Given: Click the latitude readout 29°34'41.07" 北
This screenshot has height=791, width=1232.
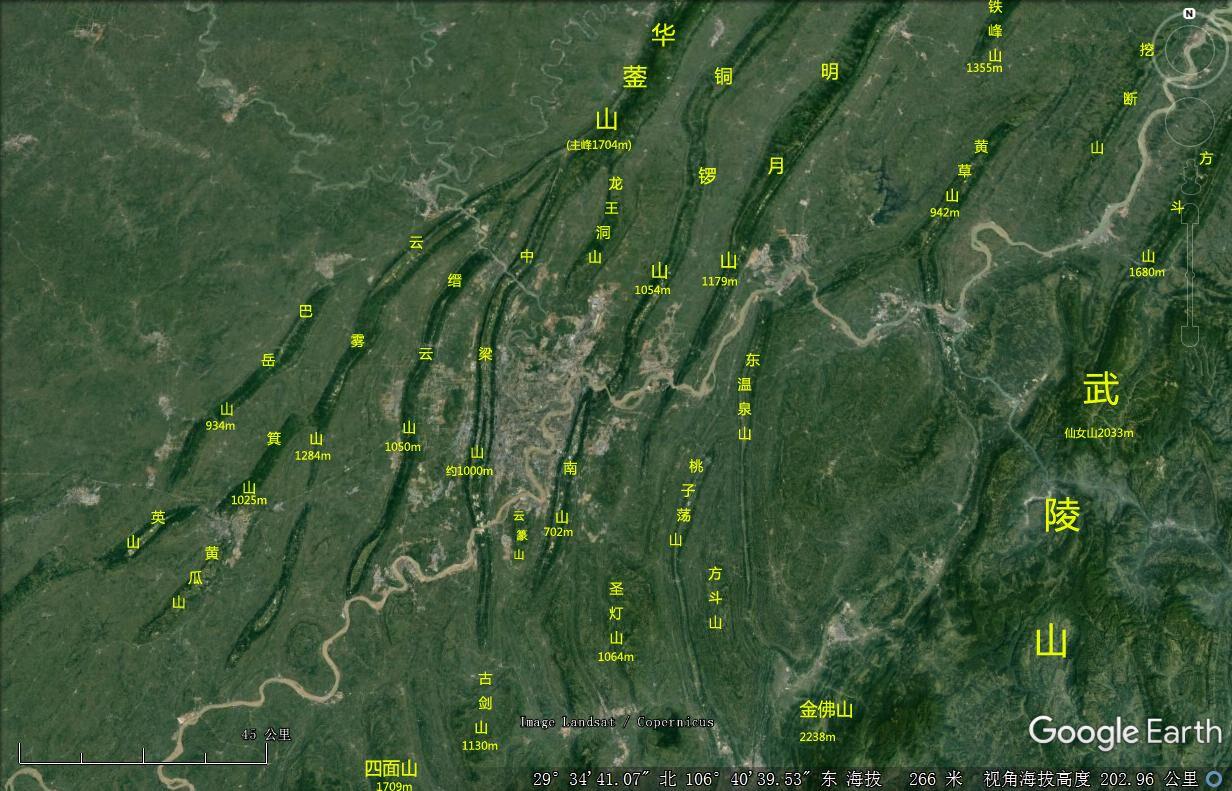Looking at the screenshot, I should (x=605, y=779).
